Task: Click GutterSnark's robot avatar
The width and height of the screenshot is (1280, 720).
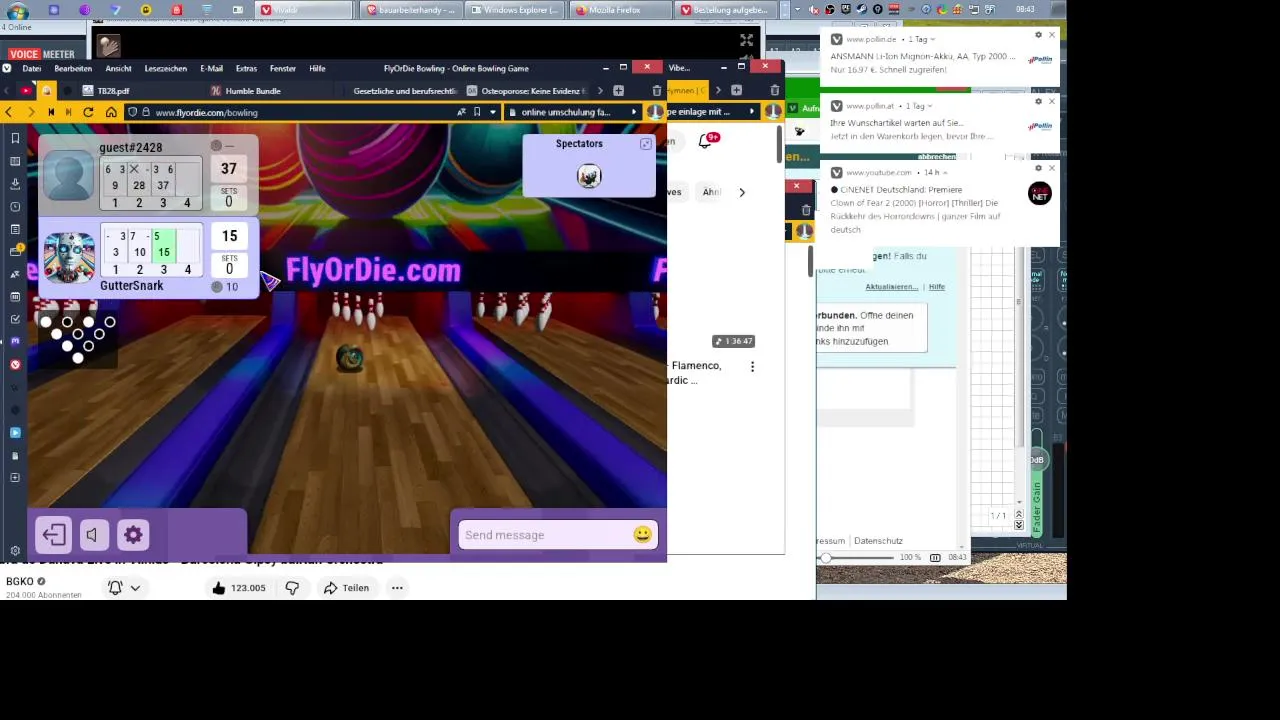Action: (69, 255)
